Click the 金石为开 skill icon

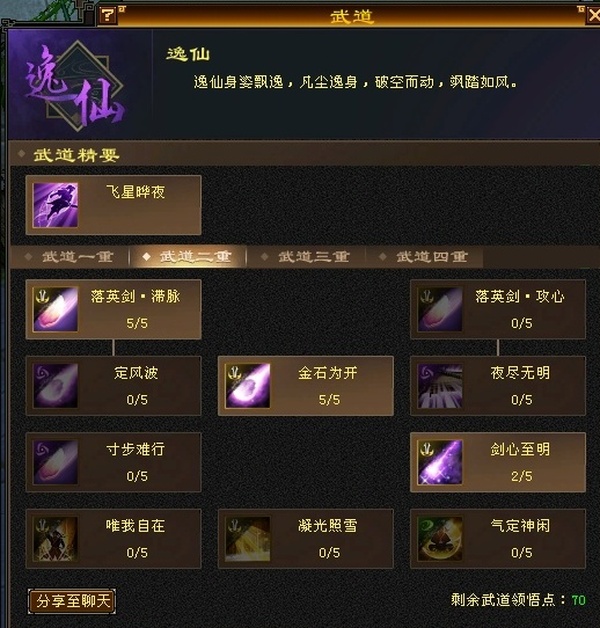pyautogui.click(x=248, y=386)
